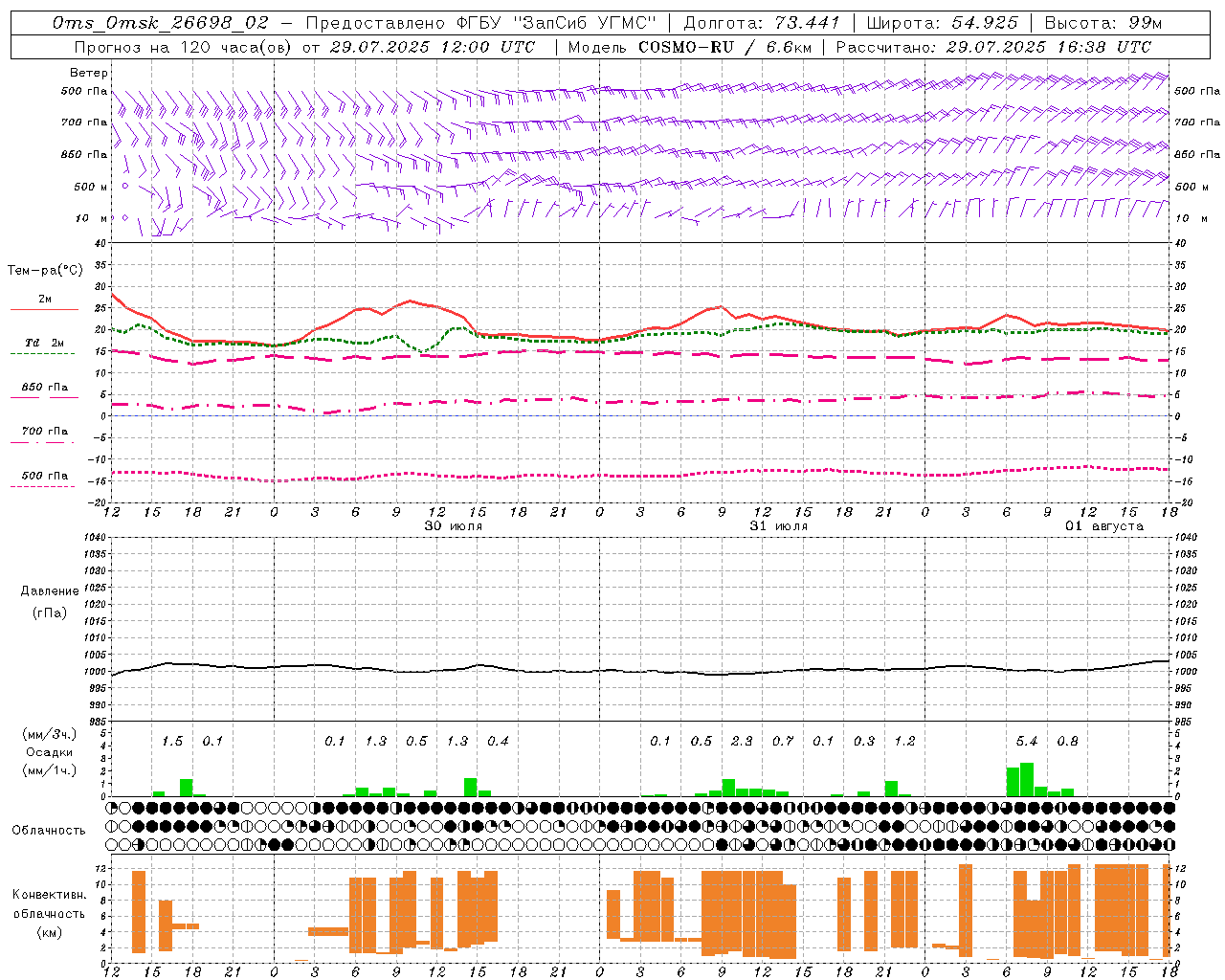Click 1040 on the left pressure axis
Image resolution: width=1225 pixels, height=980 pixels.
[x=93, y=537]
